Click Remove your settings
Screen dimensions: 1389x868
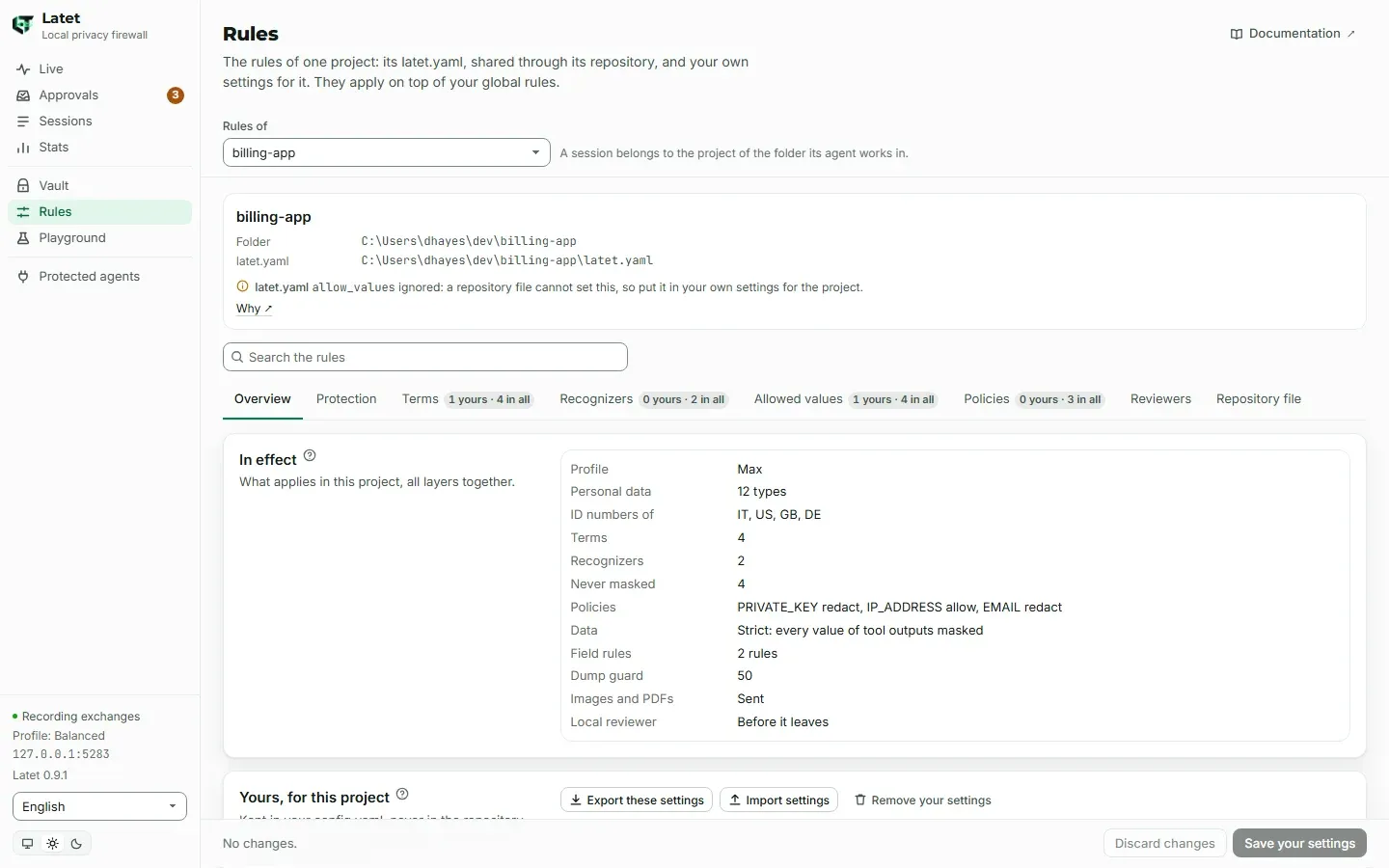point(923,800)
